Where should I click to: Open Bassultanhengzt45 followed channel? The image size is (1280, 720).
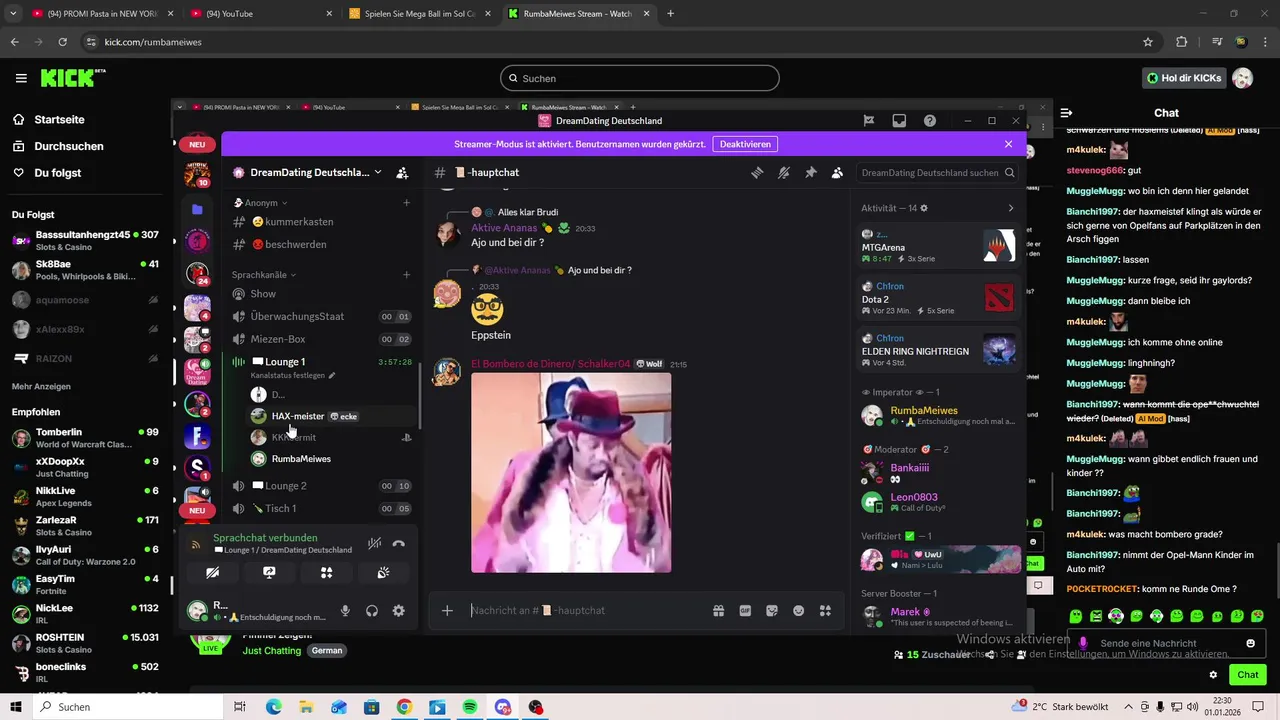click(x=83, y=241)
